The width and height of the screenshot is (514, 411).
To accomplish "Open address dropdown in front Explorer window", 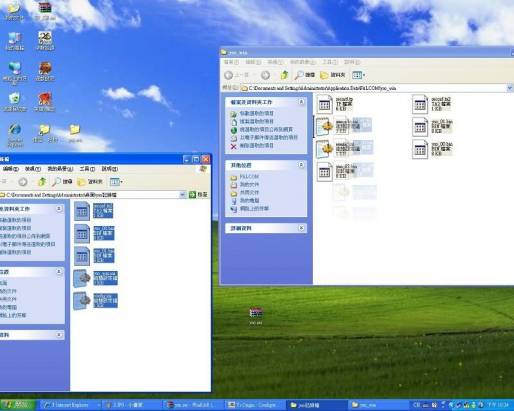I will [183, 195].
